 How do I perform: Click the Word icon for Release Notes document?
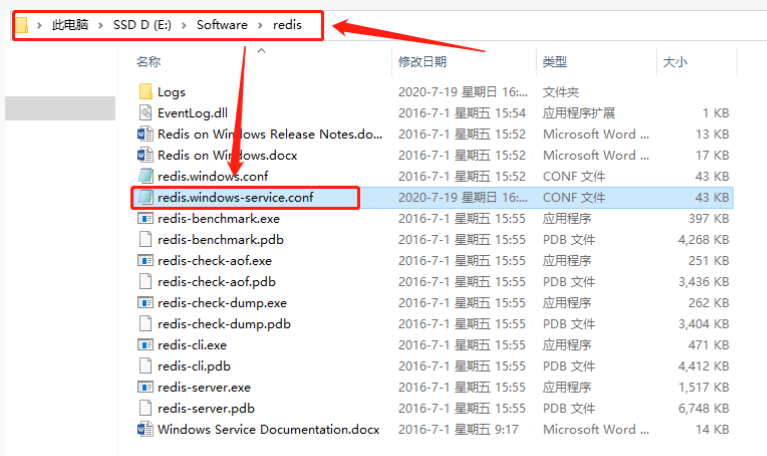click(x=145, y=134)
